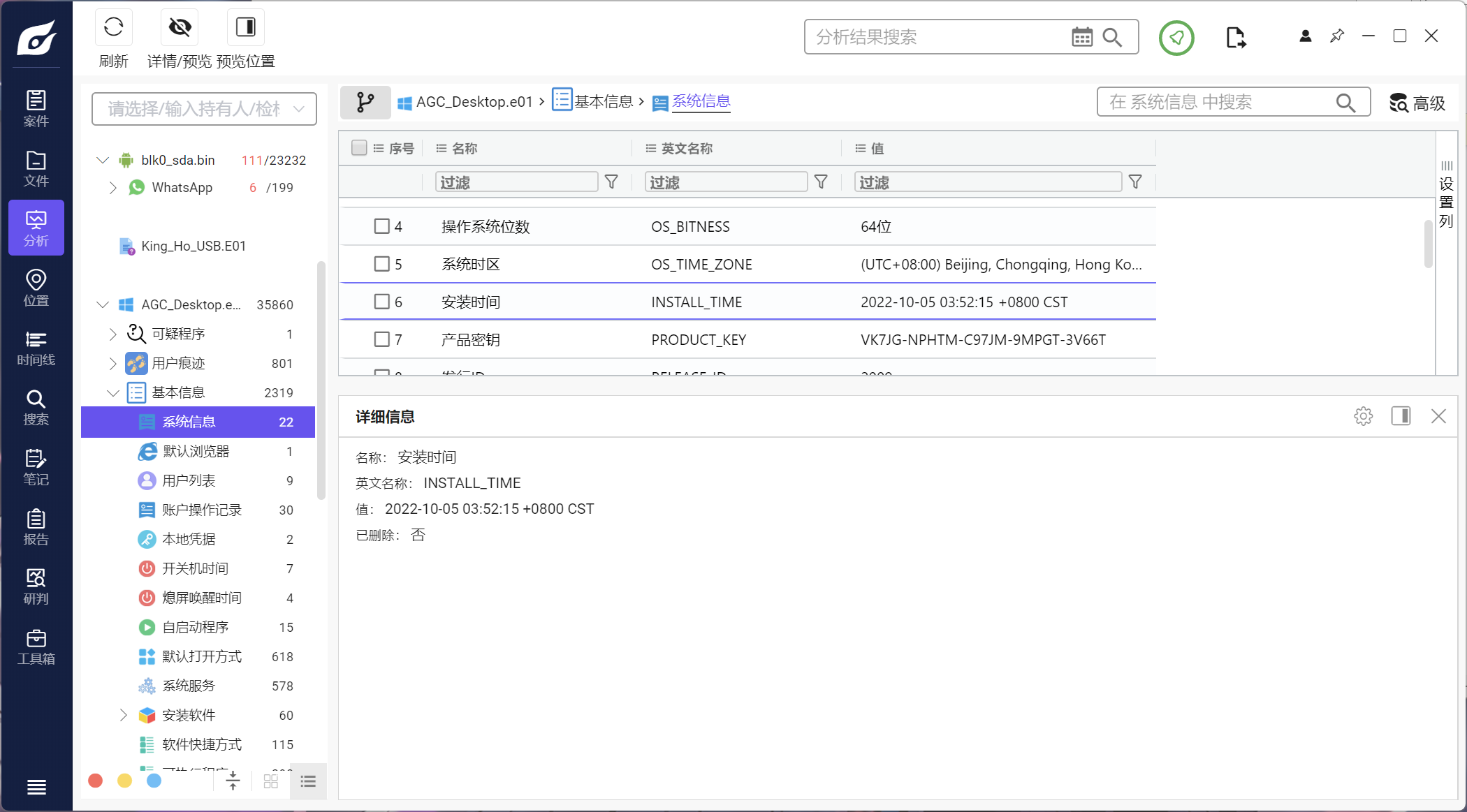Click the export document icon
1467x812 pixels.
click(1236, 37)
